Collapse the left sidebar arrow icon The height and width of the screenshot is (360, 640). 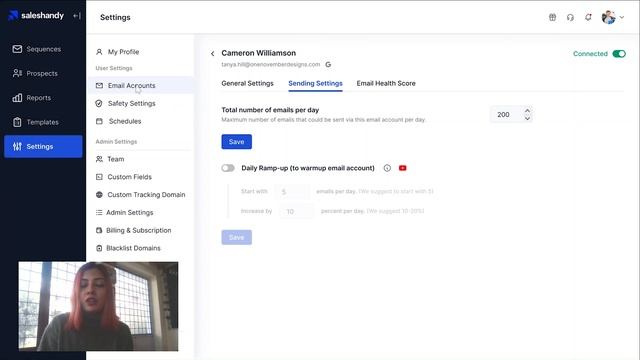pos(77,16)
